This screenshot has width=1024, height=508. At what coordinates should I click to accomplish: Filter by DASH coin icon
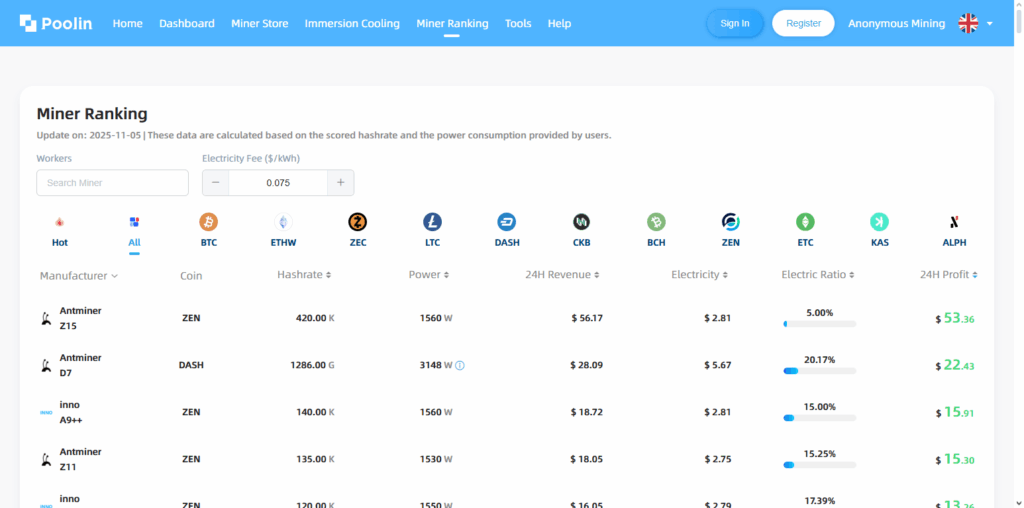pyautogui.click(x=507, y=222)
